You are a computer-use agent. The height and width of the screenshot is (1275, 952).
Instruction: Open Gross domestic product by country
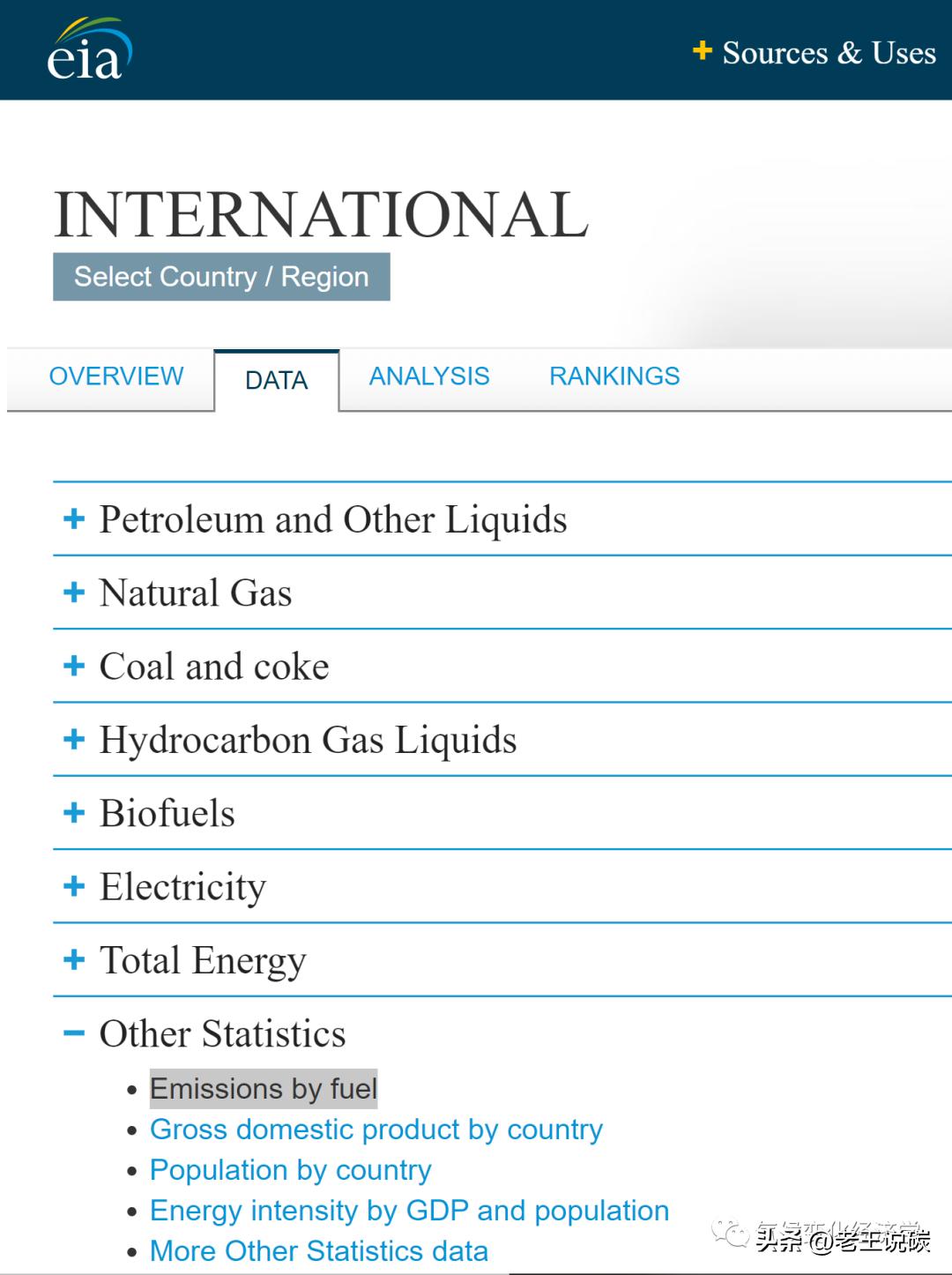[x=376, y=1130]
